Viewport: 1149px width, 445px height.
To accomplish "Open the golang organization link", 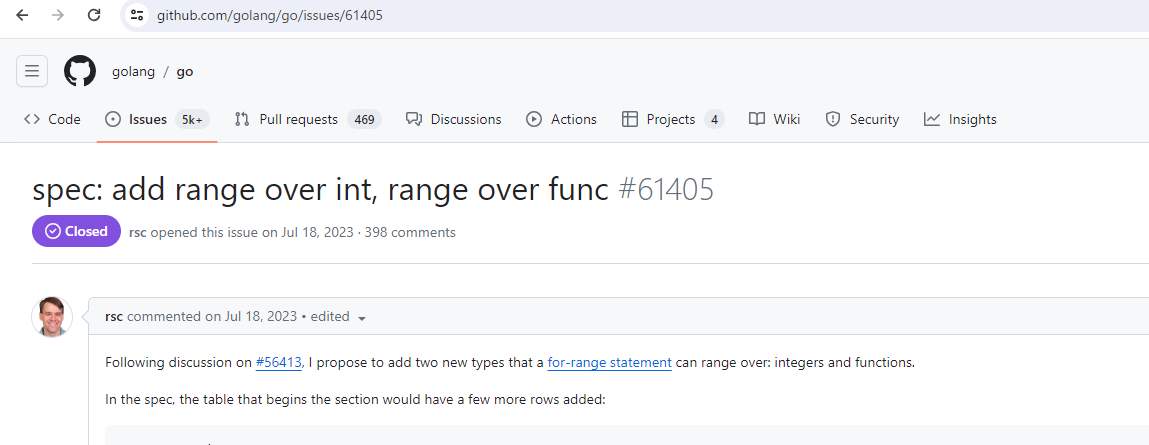I will [x=133, y=72].
